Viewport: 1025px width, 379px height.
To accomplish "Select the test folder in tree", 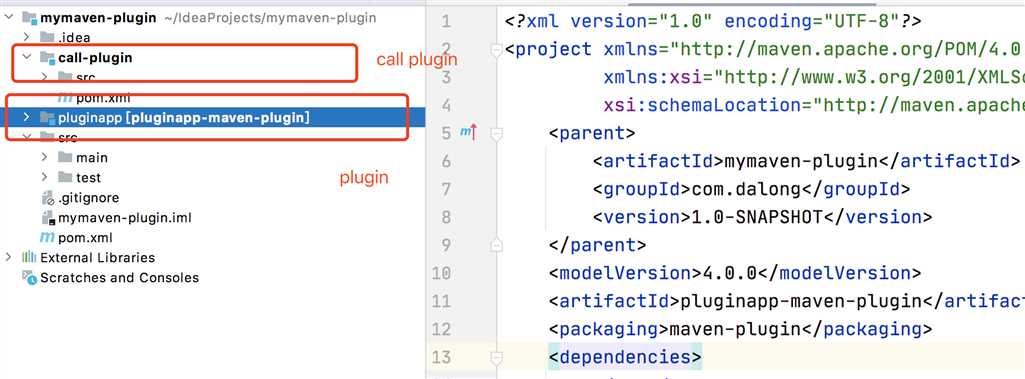I will click(x=88, y=178).
